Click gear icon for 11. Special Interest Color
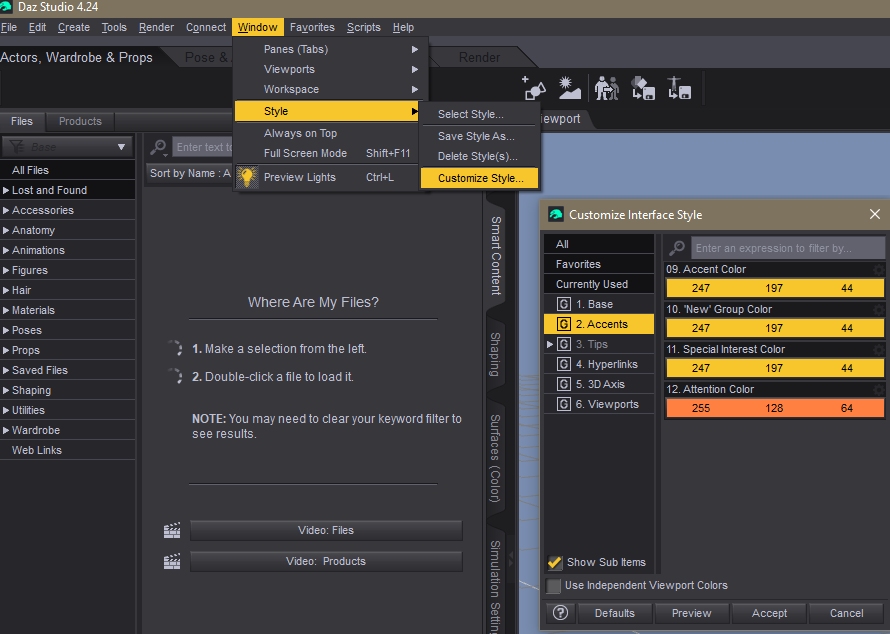 (878, 349)
